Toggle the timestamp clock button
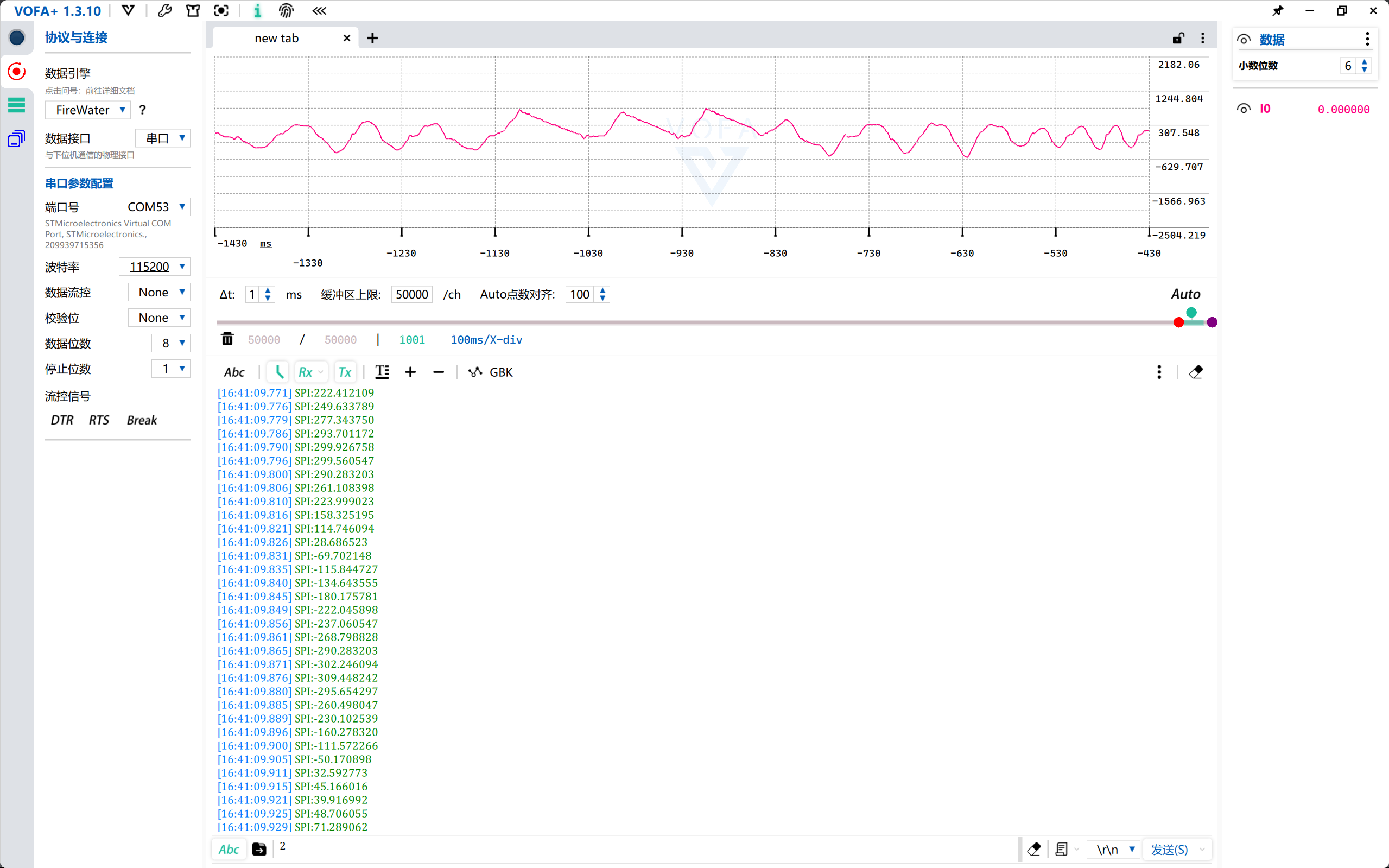 pos(278,372)
